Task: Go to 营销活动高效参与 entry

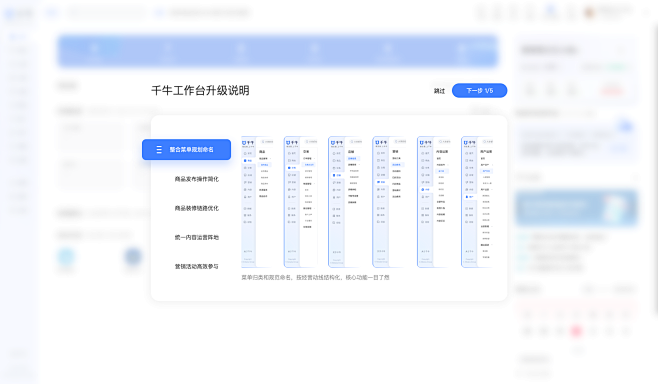Action: pyautogui.click(x=196, y=266)
